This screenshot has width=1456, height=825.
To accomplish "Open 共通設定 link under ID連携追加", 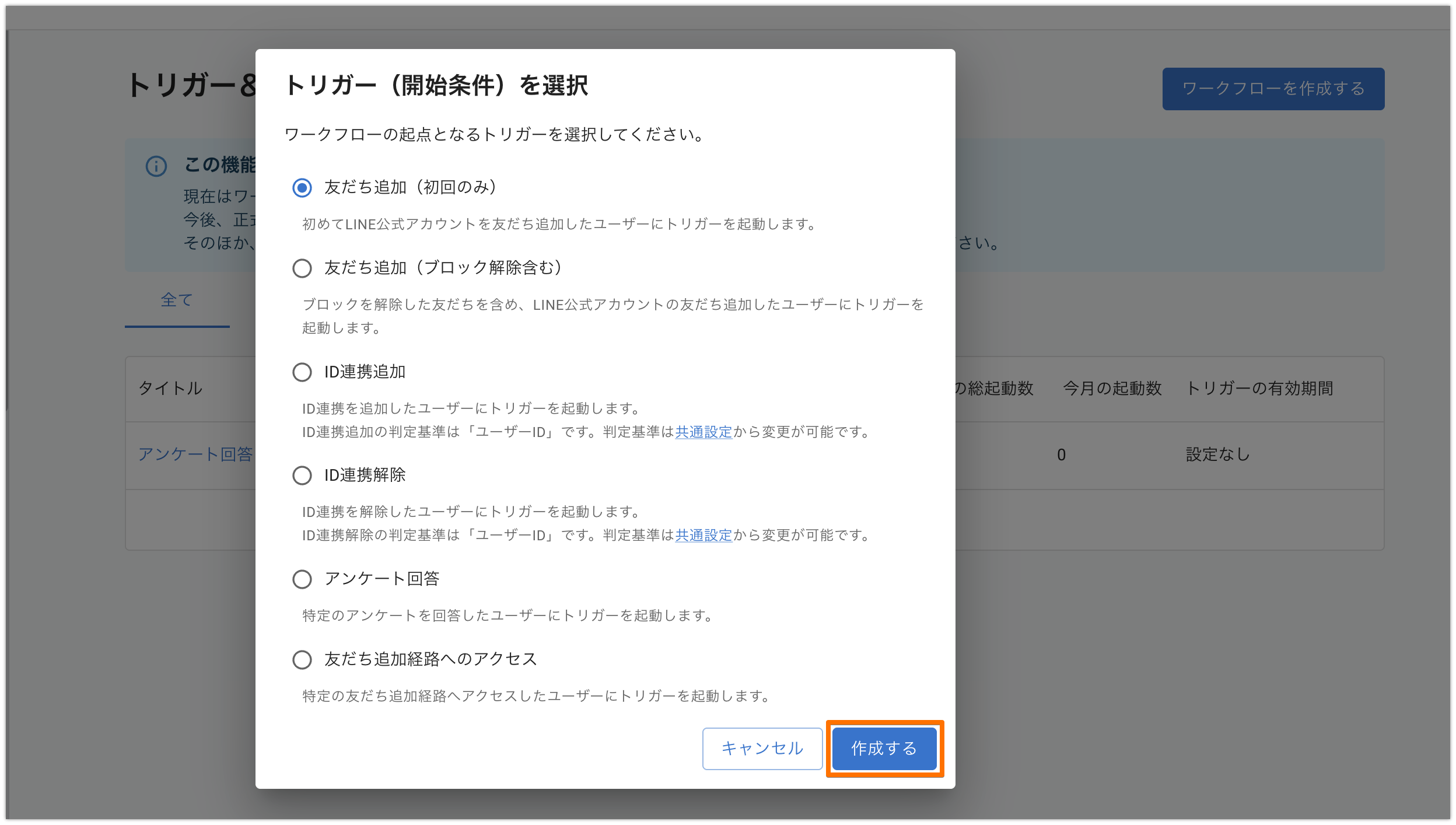I will (x=703, y=432).
